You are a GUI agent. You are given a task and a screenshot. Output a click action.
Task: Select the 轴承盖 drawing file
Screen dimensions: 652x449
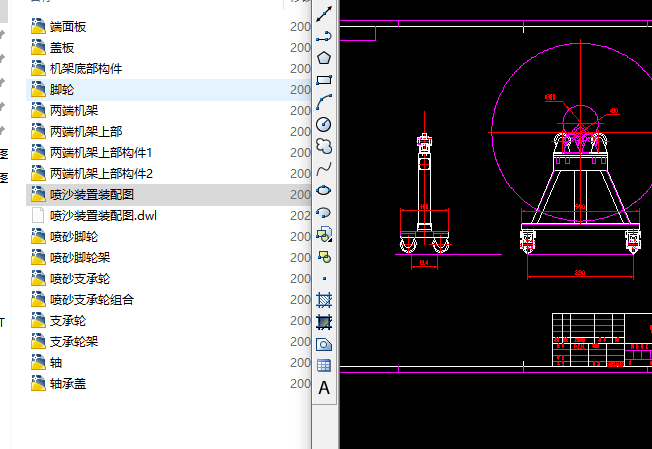(x=69, y=383)
